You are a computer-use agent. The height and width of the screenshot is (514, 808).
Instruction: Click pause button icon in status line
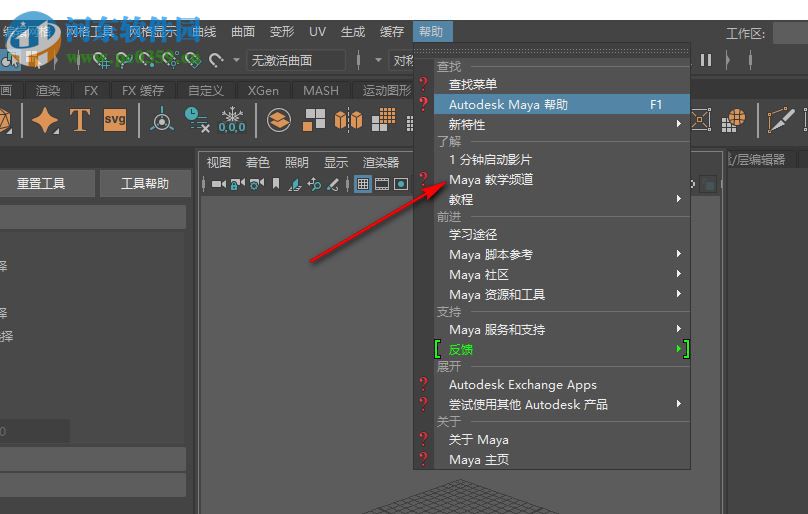click(706, 60)
